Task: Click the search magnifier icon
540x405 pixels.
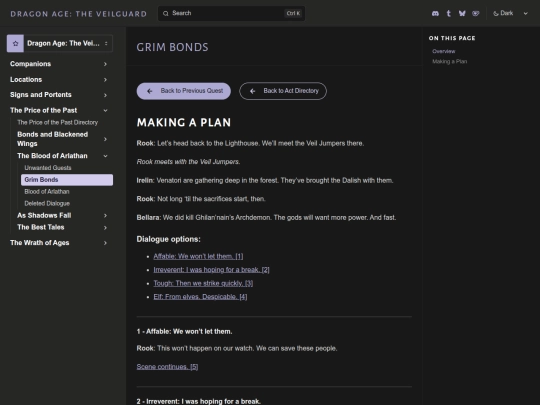Action: [166, 13]
